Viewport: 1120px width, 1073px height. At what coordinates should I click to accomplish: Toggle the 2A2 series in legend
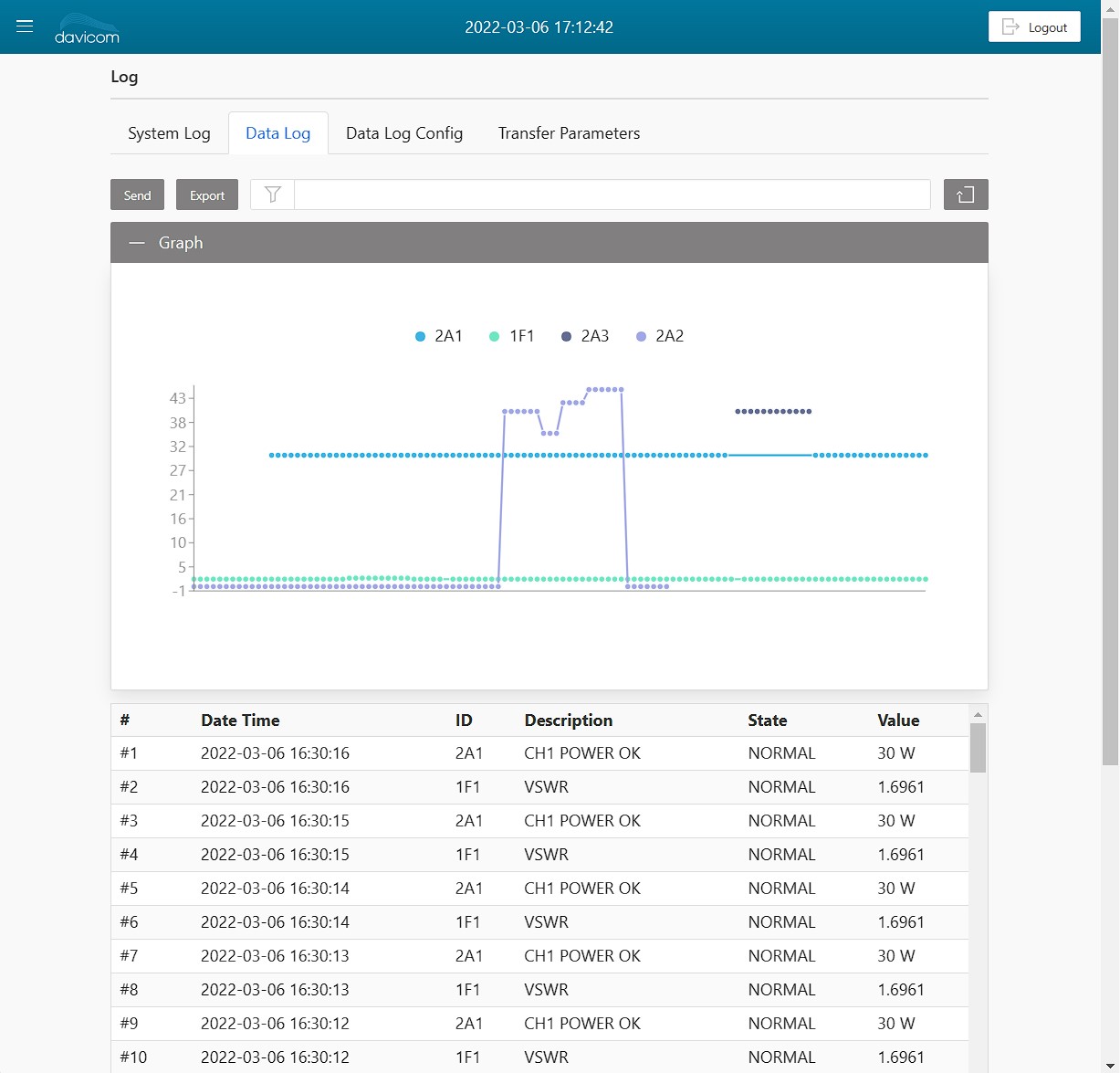pos(660,336)
